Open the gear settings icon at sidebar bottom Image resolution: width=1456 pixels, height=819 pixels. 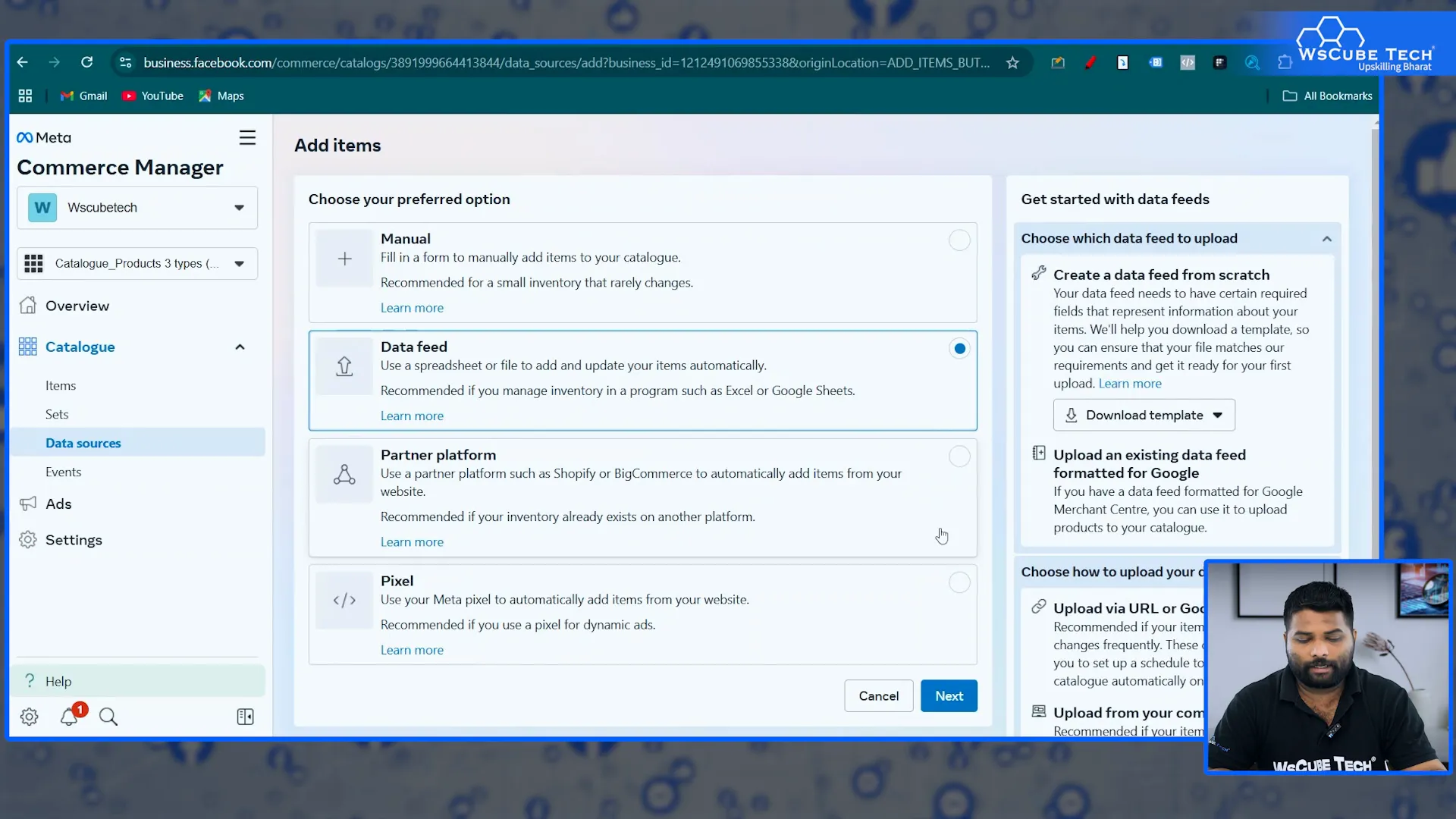pyautogui.click(x=29, y=717)
